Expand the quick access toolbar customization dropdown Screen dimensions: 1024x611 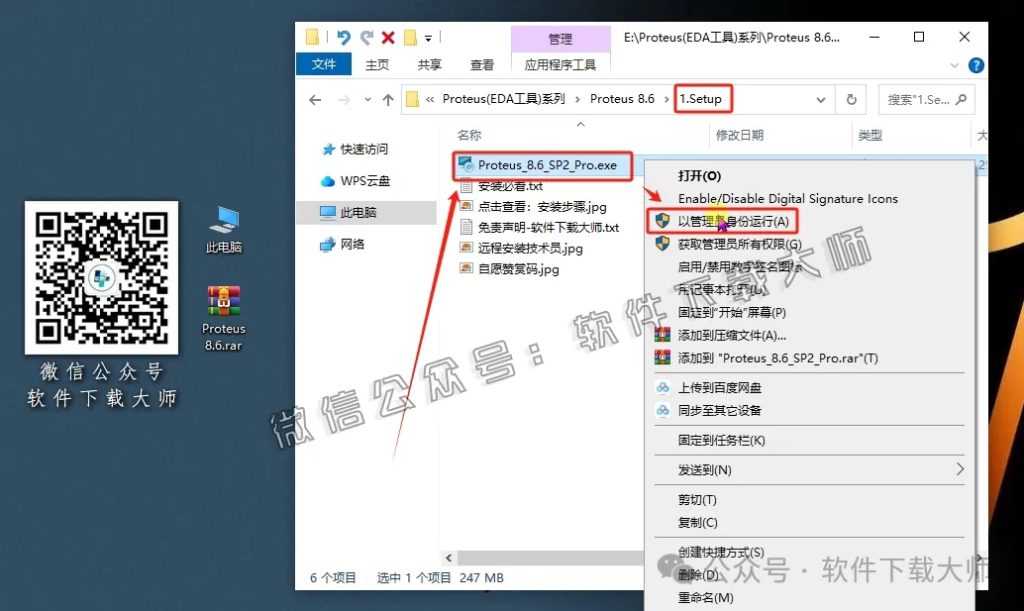(x=430, y=38)
